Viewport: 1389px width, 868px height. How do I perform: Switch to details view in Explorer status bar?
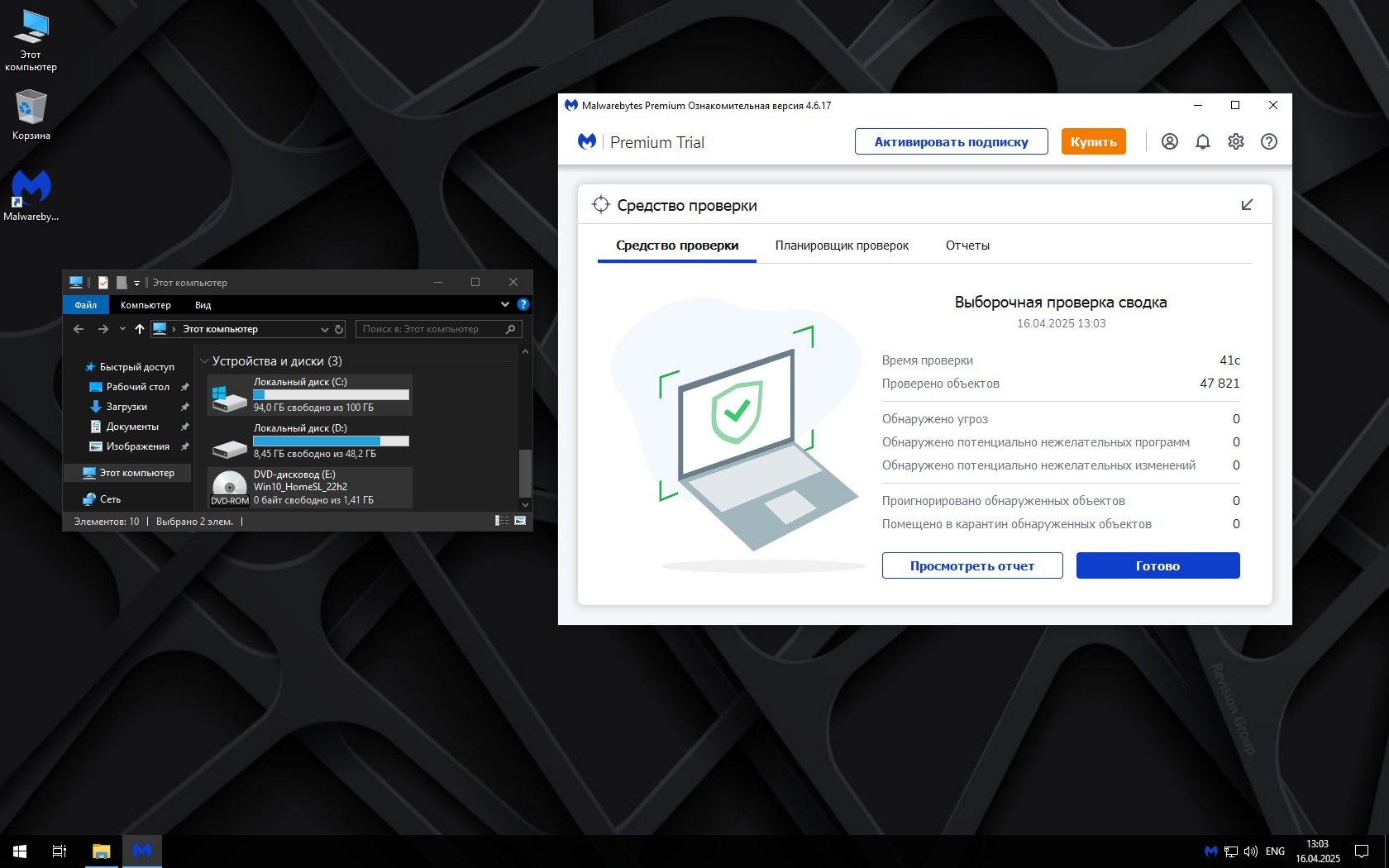pyautogui.click(x=502, y=521)
